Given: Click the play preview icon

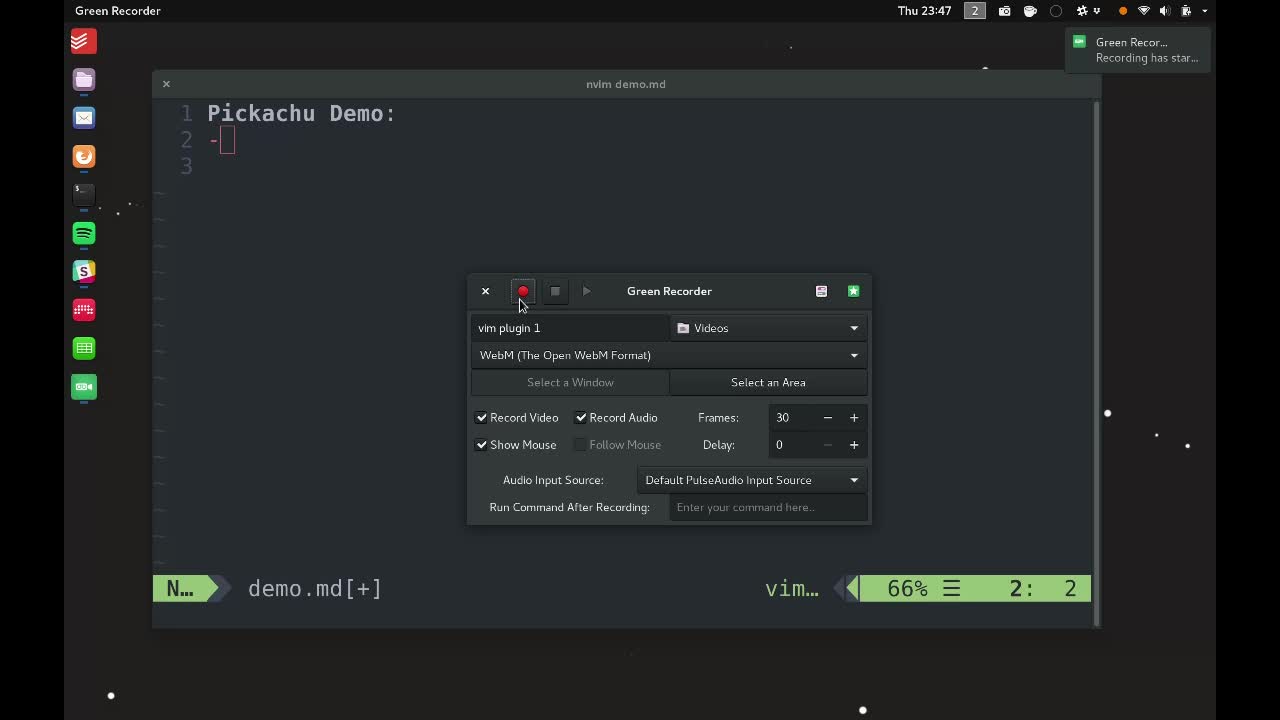Looking at the screenshot, I should pos(587,291).
